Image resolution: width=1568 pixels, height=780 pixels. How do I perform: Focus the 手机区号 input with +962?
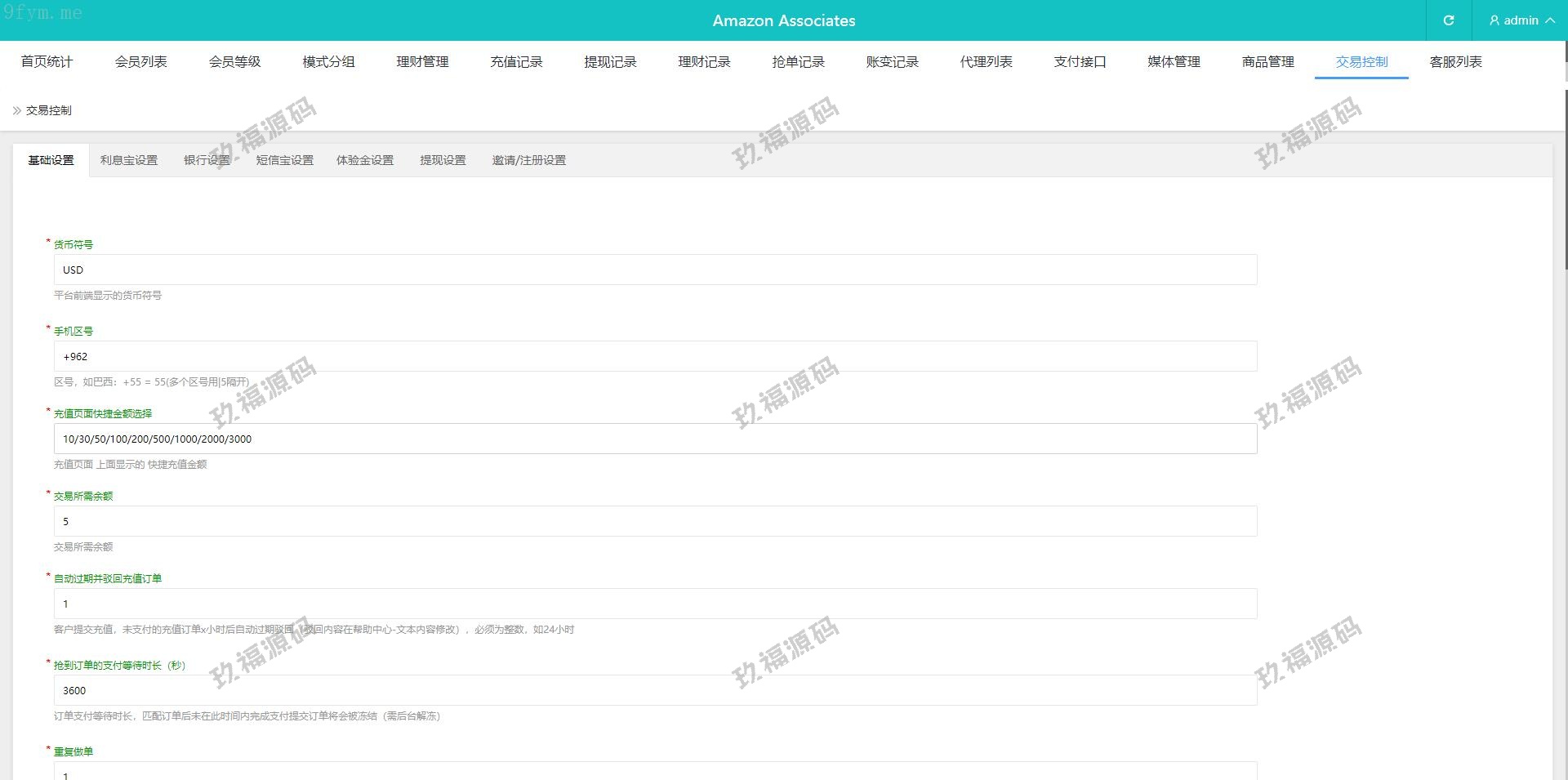point(655,356)
